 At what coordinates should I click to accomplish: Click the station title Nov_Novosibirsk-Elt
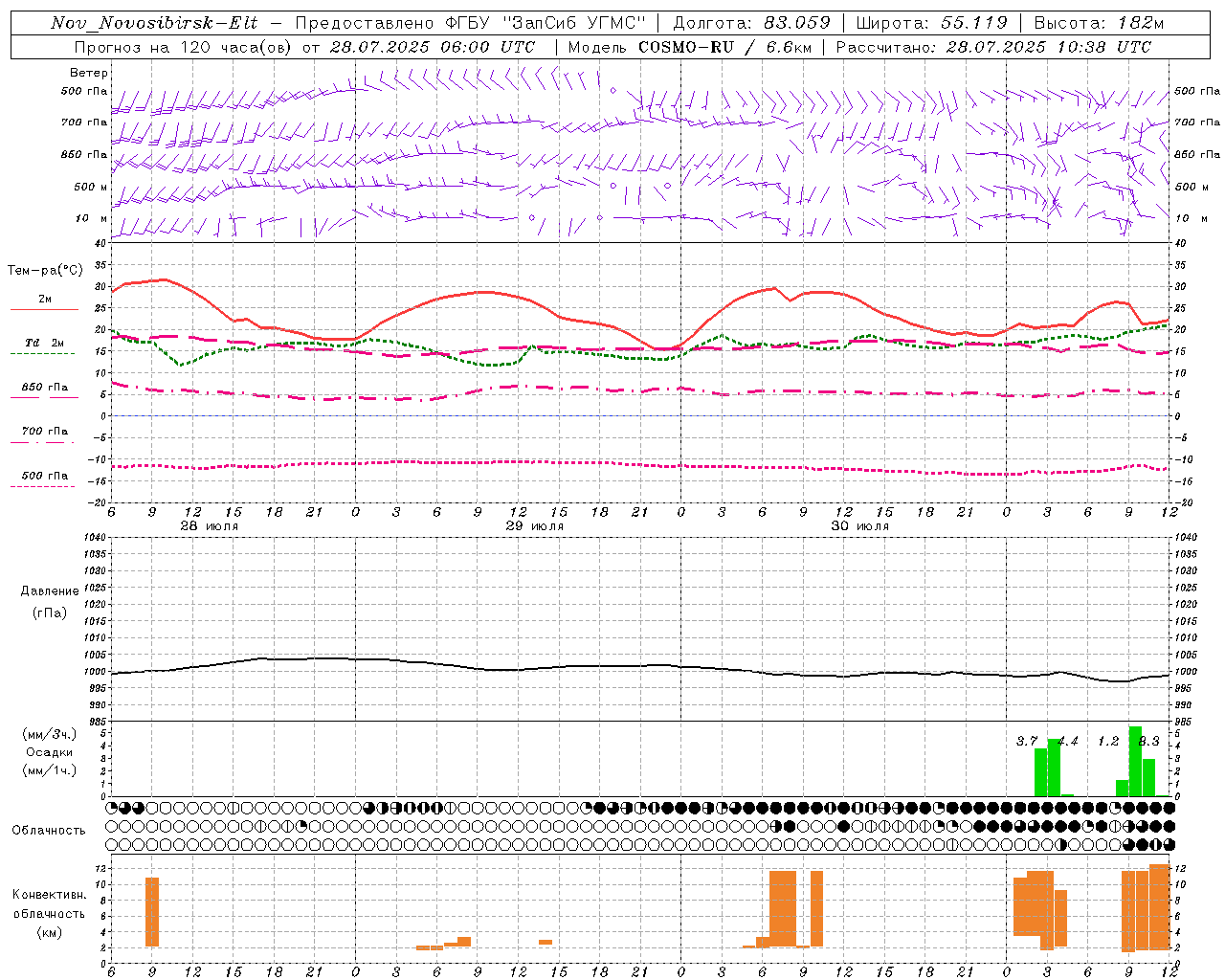(x=154, y=23)
